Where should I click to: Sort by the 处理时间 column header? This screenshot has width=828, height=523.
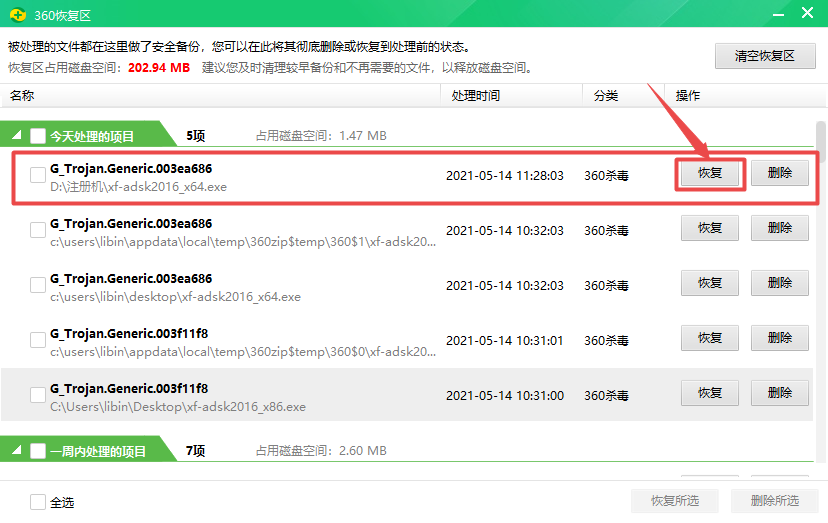[x=476, y=96]
